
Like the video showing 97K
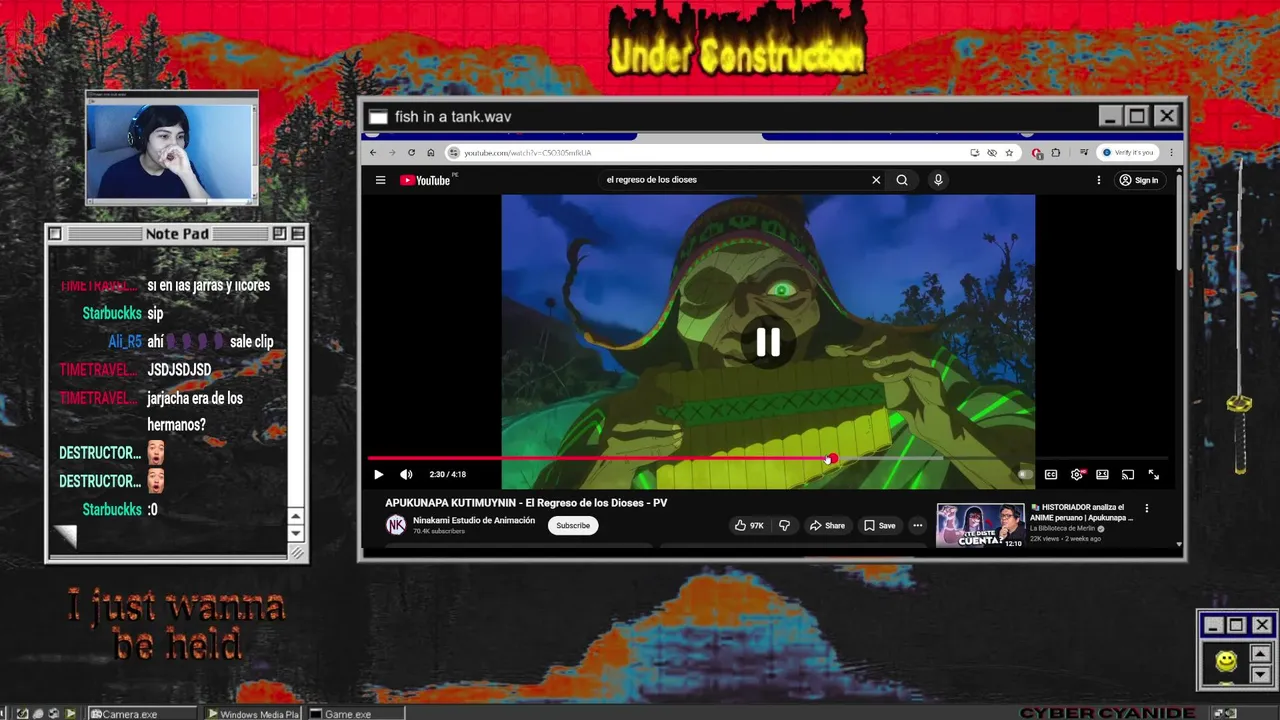[749, 525]
